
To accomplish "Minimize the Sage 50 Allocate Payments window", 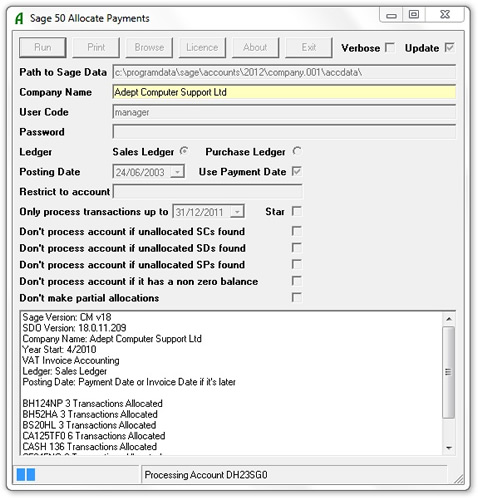I will (x=391, y=15).
